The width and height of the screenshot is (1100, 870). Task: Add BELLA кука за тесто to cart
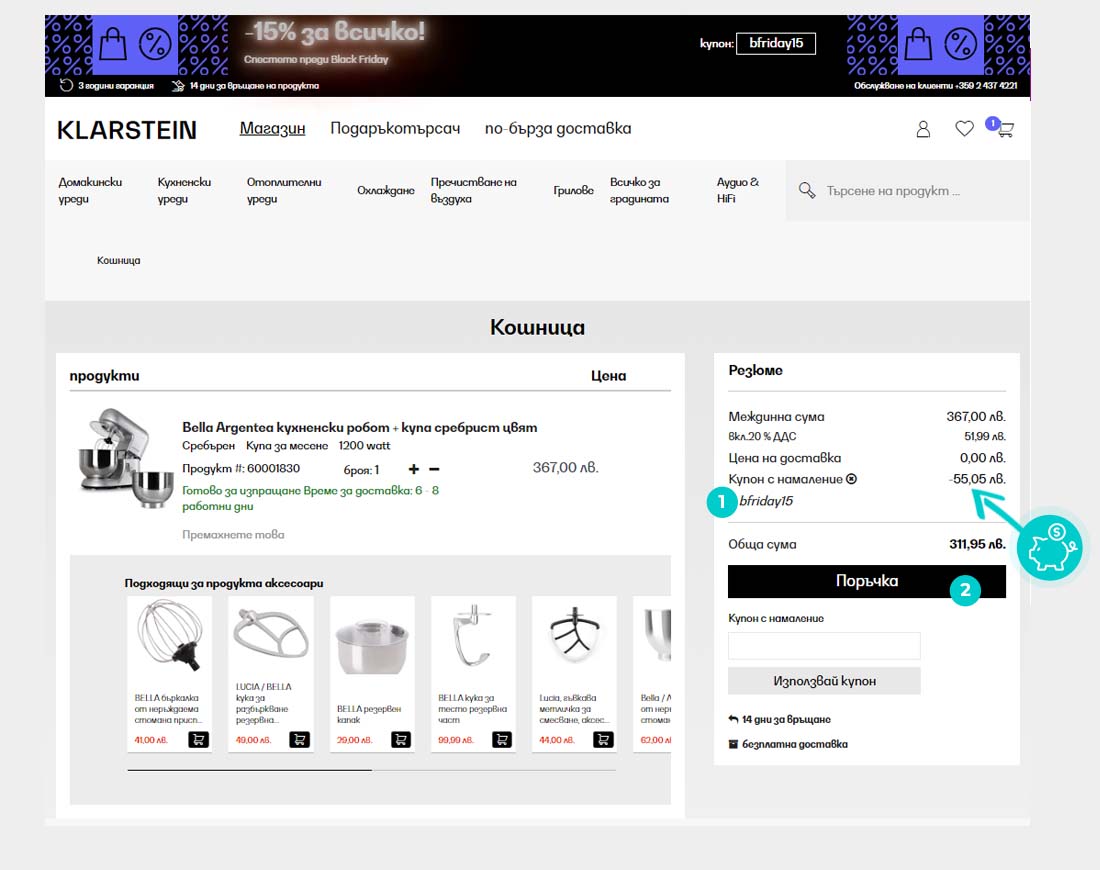502,740
